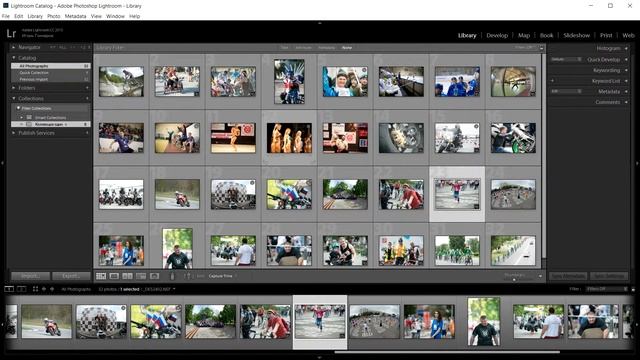Lock the Library Filter bar padlock

pyautogui.click(x=542, y=48)
